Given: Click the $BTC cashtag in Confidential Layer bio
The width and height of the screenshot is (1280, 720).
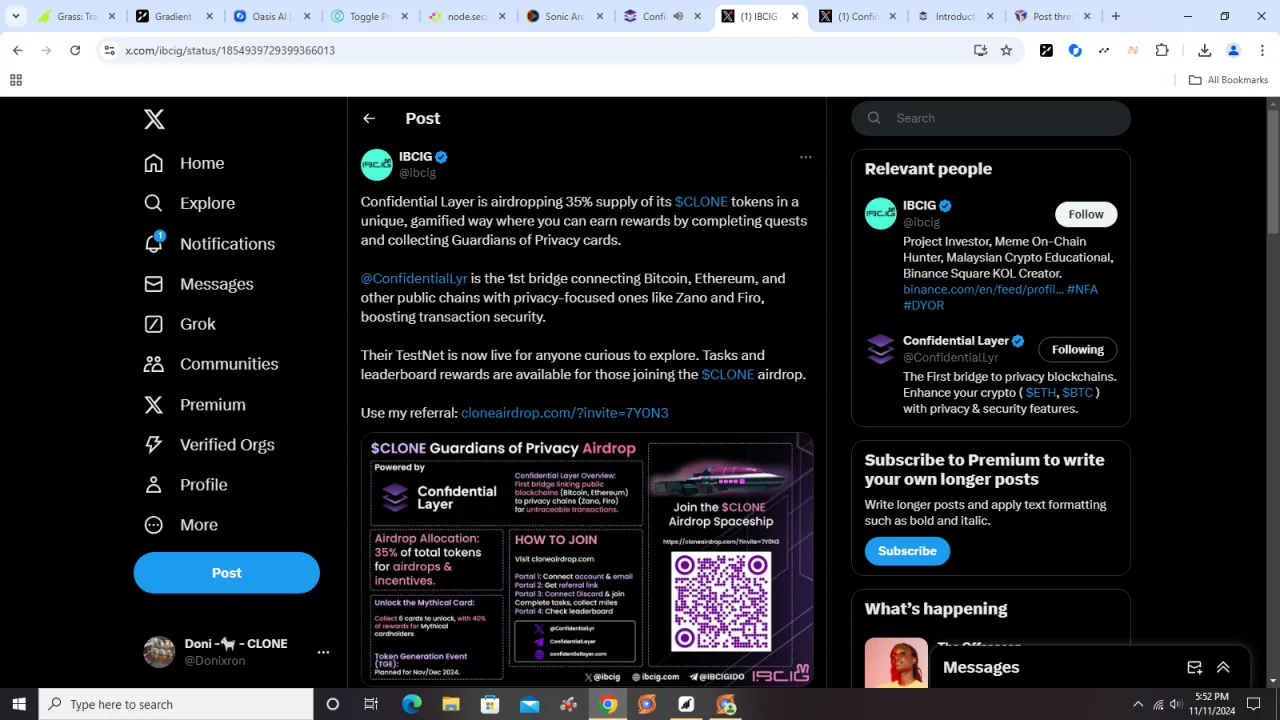Looking at the screenshot, I should click(1077, 393).
